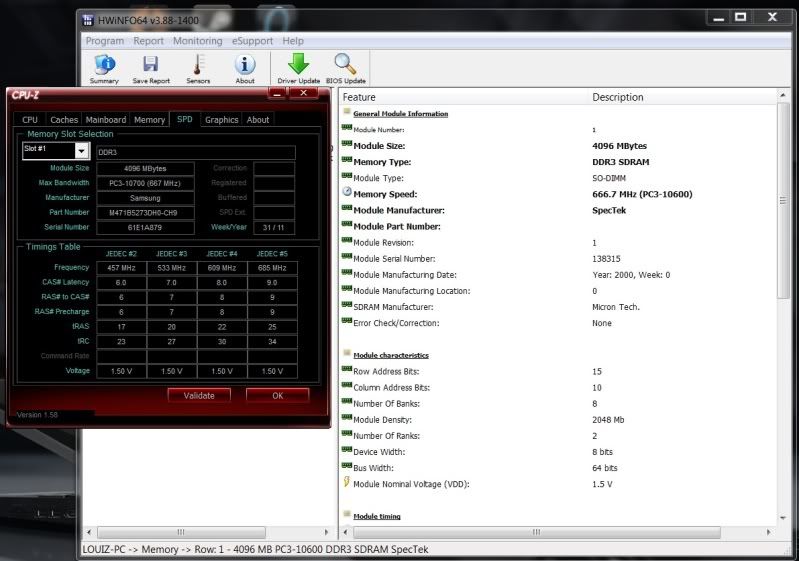The image size is (799, 561).
Task: Open the eSupport menu
Action: (252, 41)
